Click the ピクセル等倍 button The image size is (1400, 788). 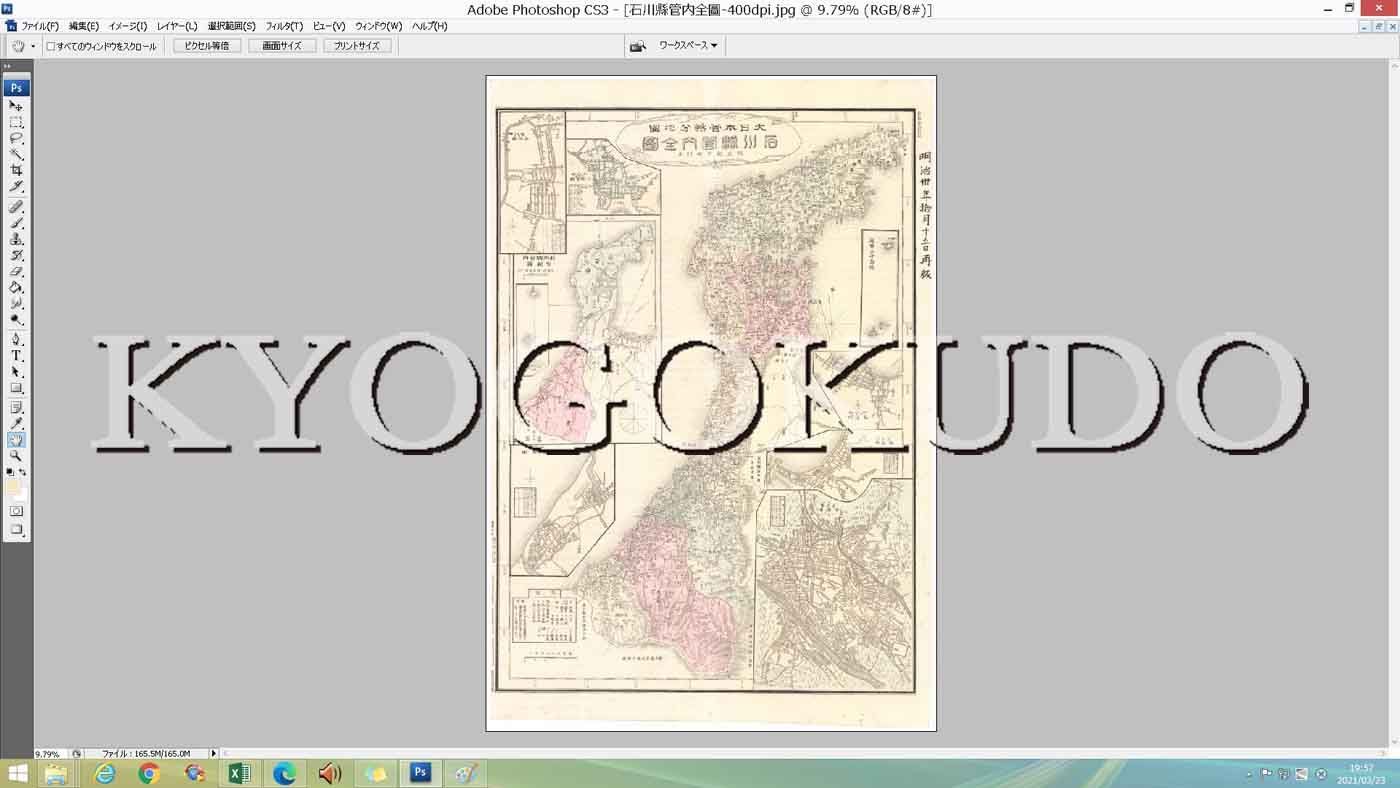point(207,46)
